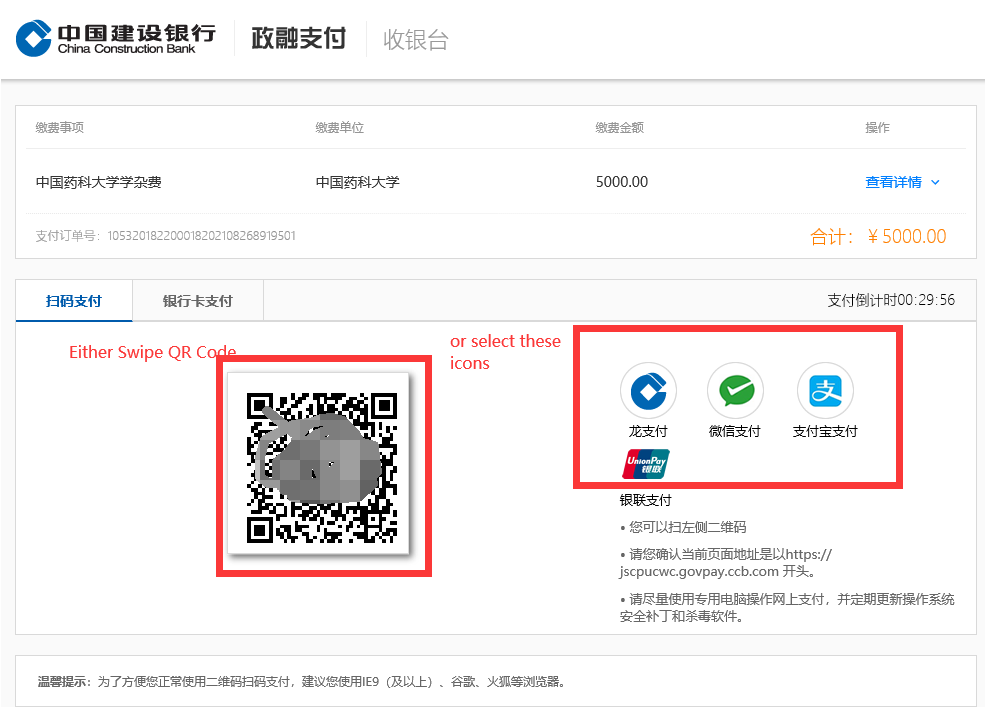Click the China Construction Bank logo icon
The height and width of the screenshot is (707, 985).
click(33, 39)
